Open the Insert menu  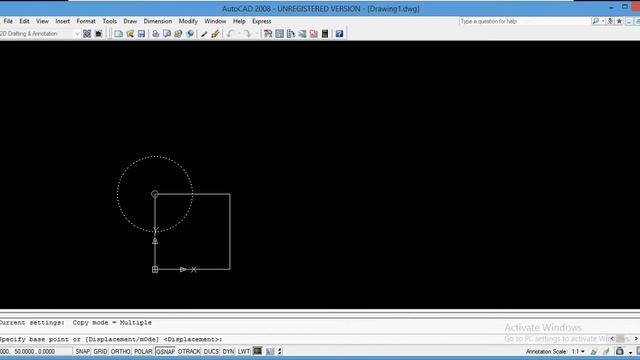[62, 21]
